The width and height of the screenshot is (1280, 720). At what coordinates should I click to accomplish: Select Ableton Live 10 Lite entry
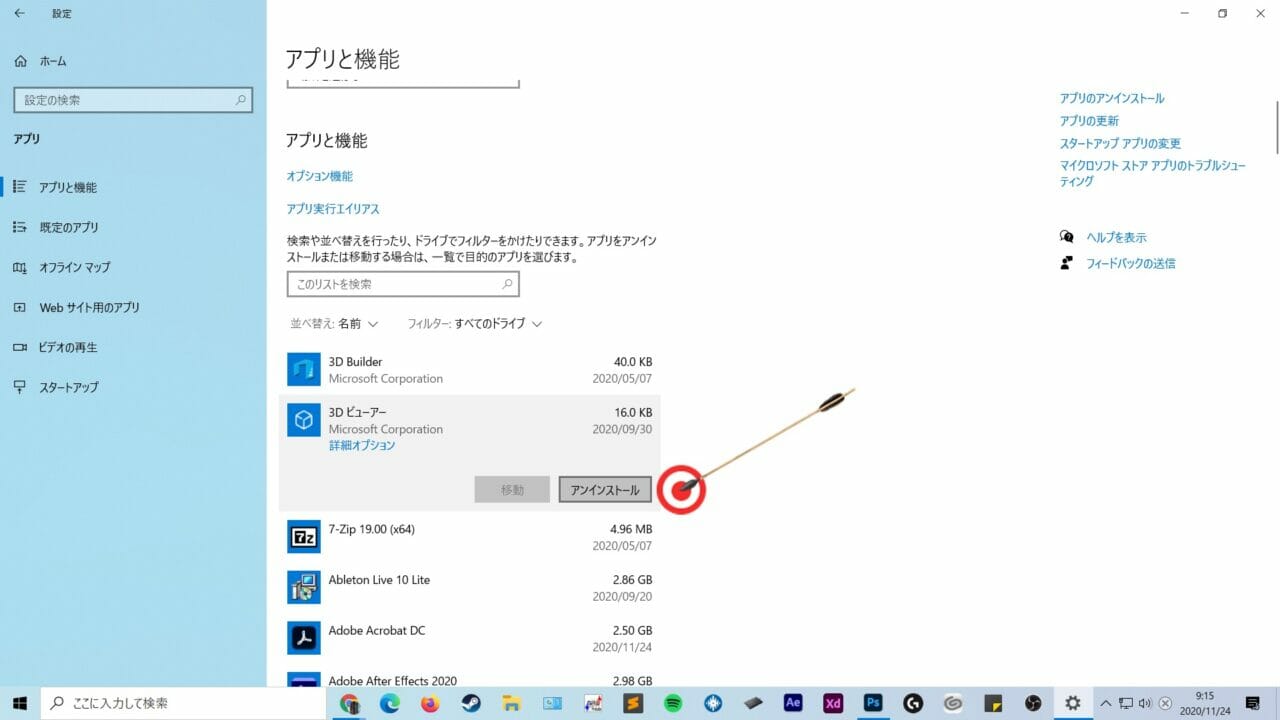point(470,587)
